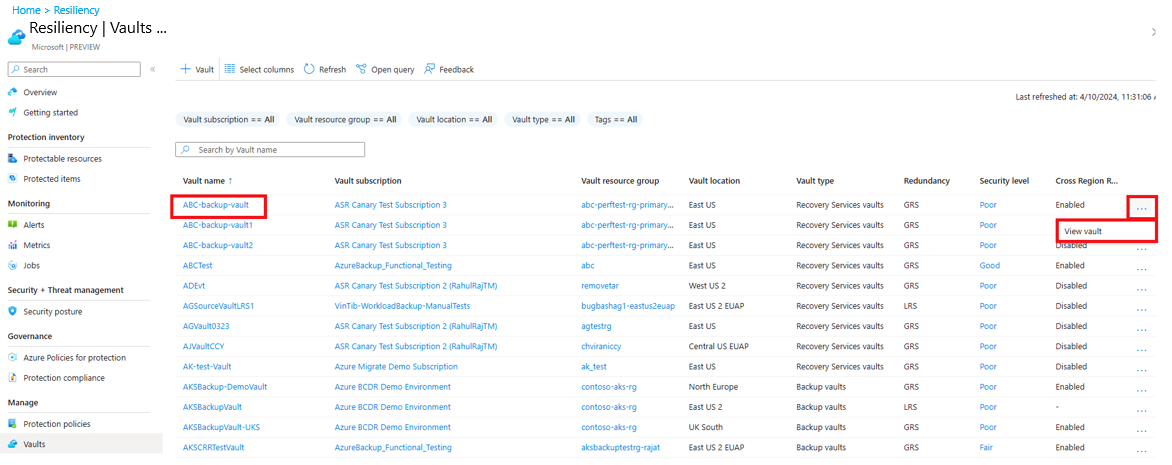Viewport: 1172px width, 465px height.
Task: Open the ellipsis menu for the AK-test-Vault row
Action: tap(1141, 369)
